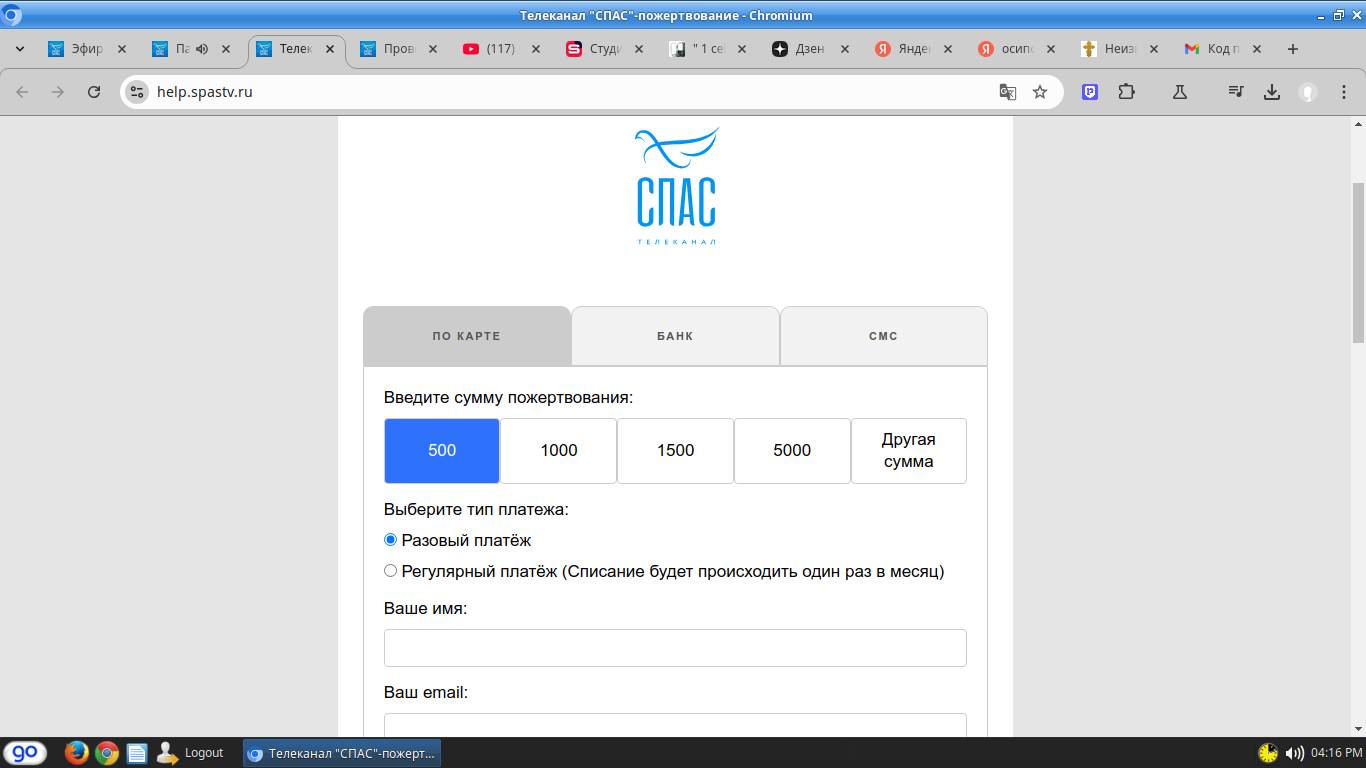Image resolution: width=1366 pixels, height=768 pixels.
Task: Open the Downloads icon
Action: [1272, 92]
